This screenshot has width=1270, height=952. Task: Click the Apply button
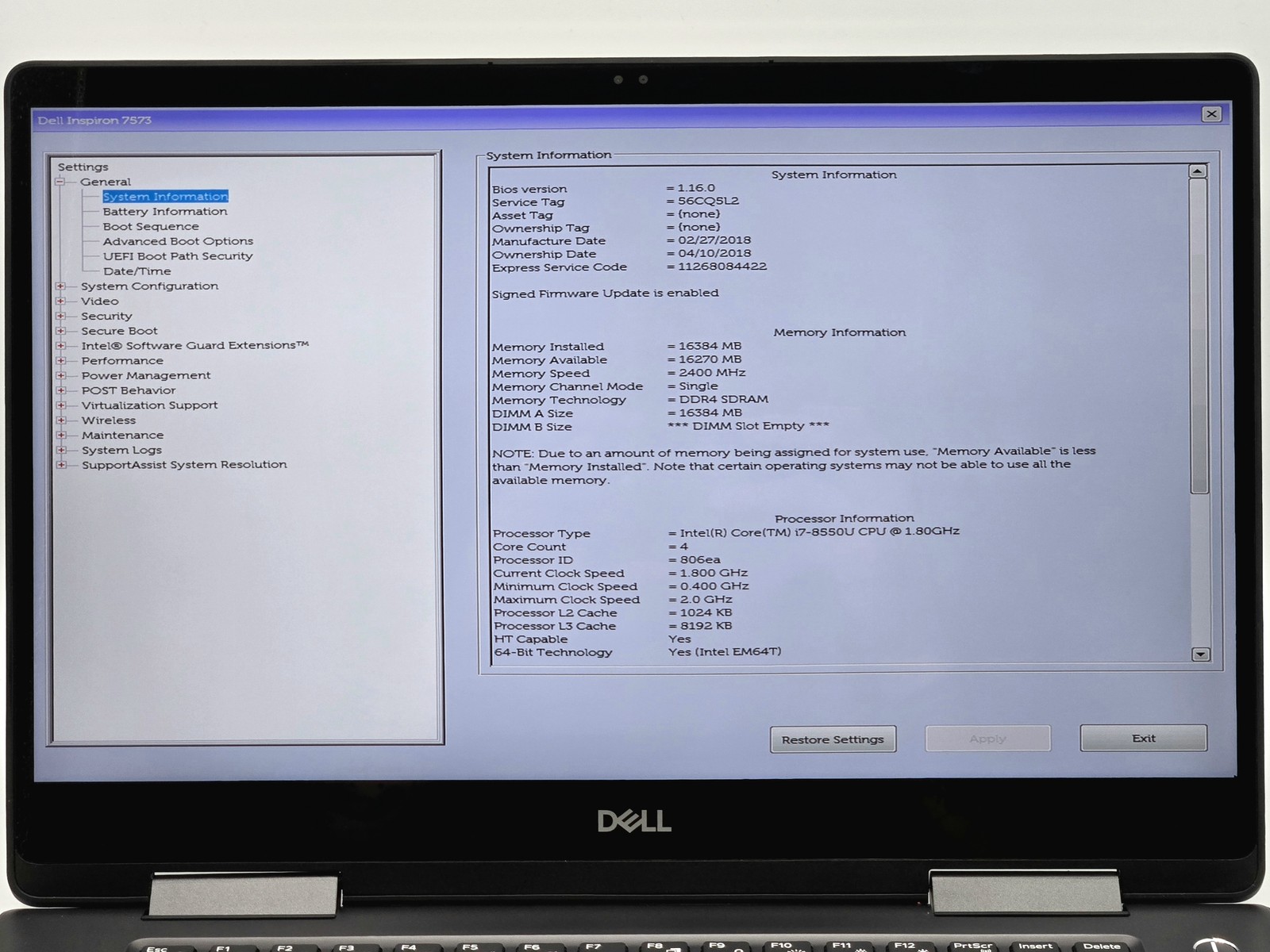tap(987, 739)
